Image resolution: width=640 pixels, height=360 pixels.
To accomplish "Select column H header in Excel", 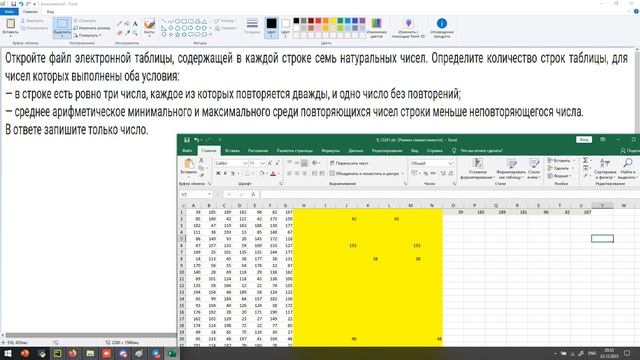I will [x=304, y=205].
